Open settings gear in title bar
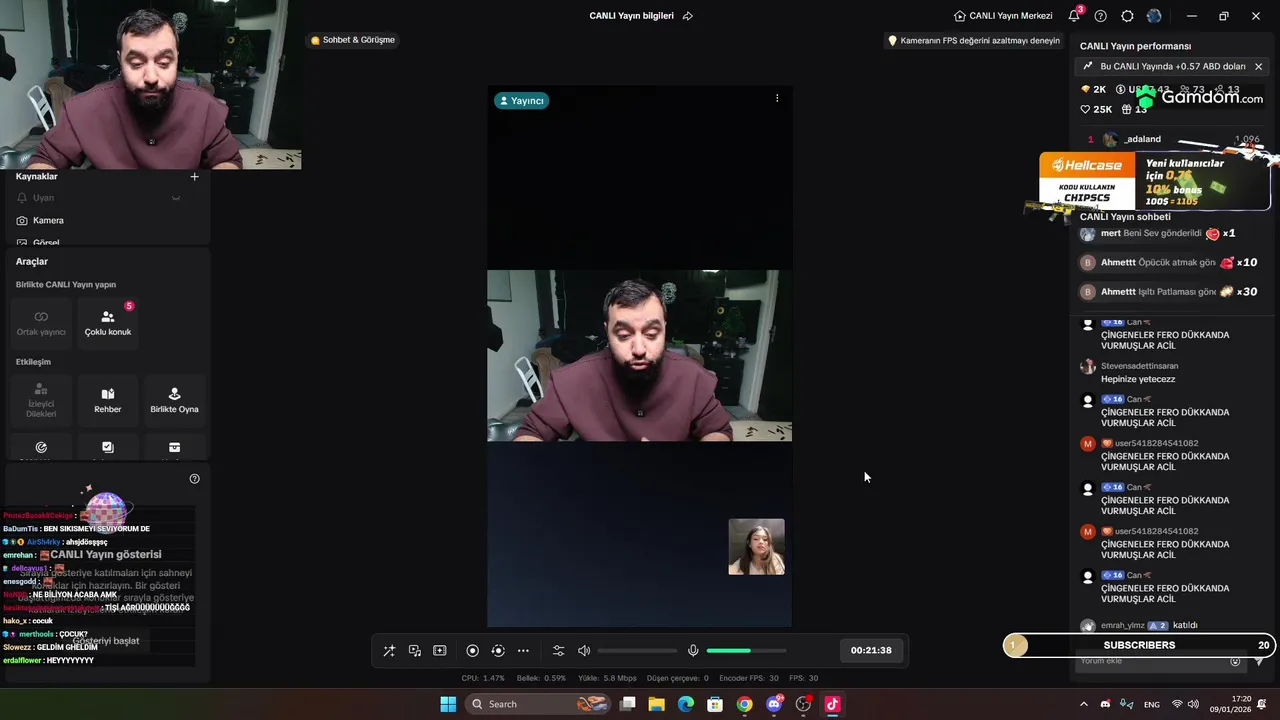The image size is (1280, 720). [1128, 16]
